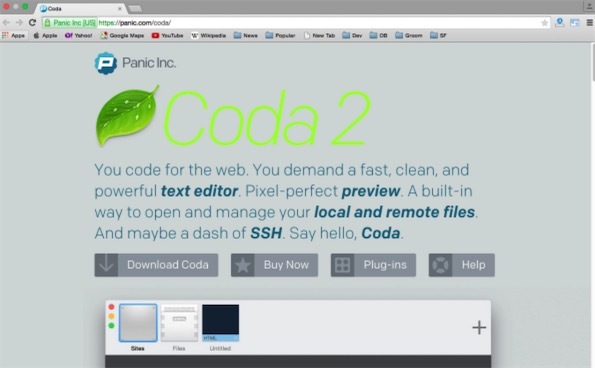Viewport: 595px width, 368px height.
Task: Click the green Coda leaf icon
Action: pos(127,116)
